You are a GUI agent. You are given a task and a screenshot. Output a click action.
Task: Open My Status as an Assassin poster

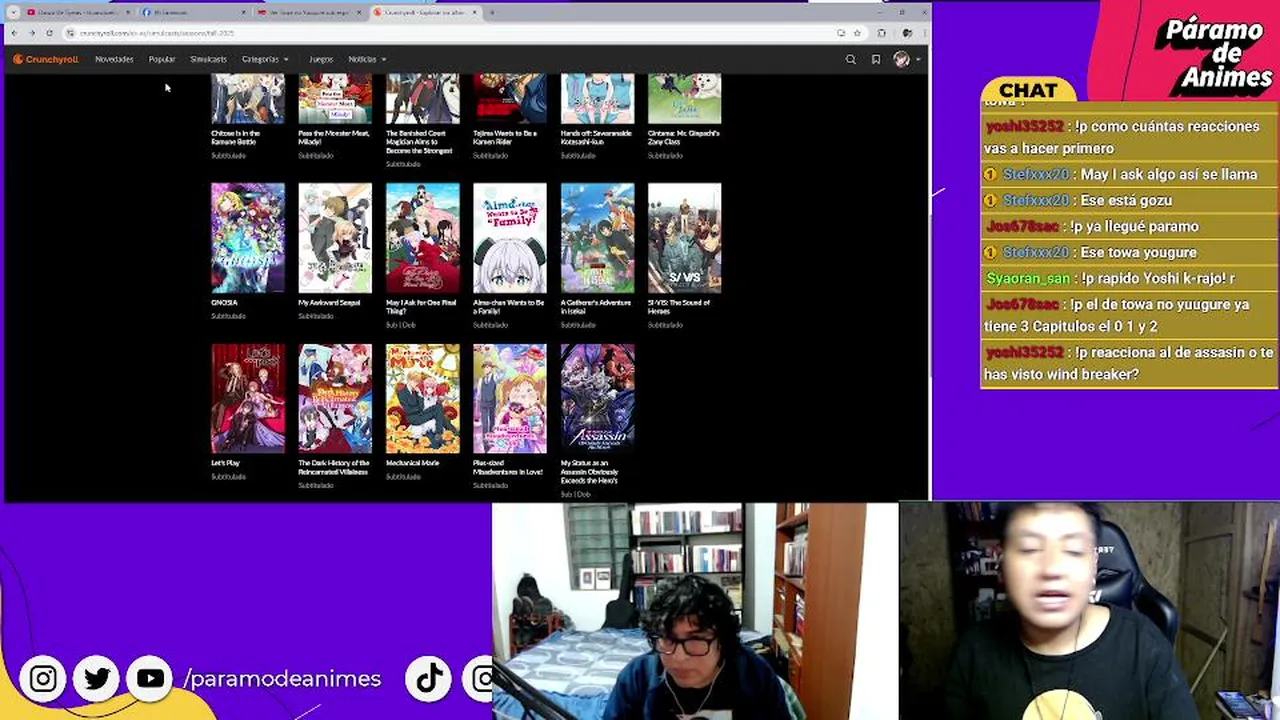pyautogui.click(x=597, y=399)
